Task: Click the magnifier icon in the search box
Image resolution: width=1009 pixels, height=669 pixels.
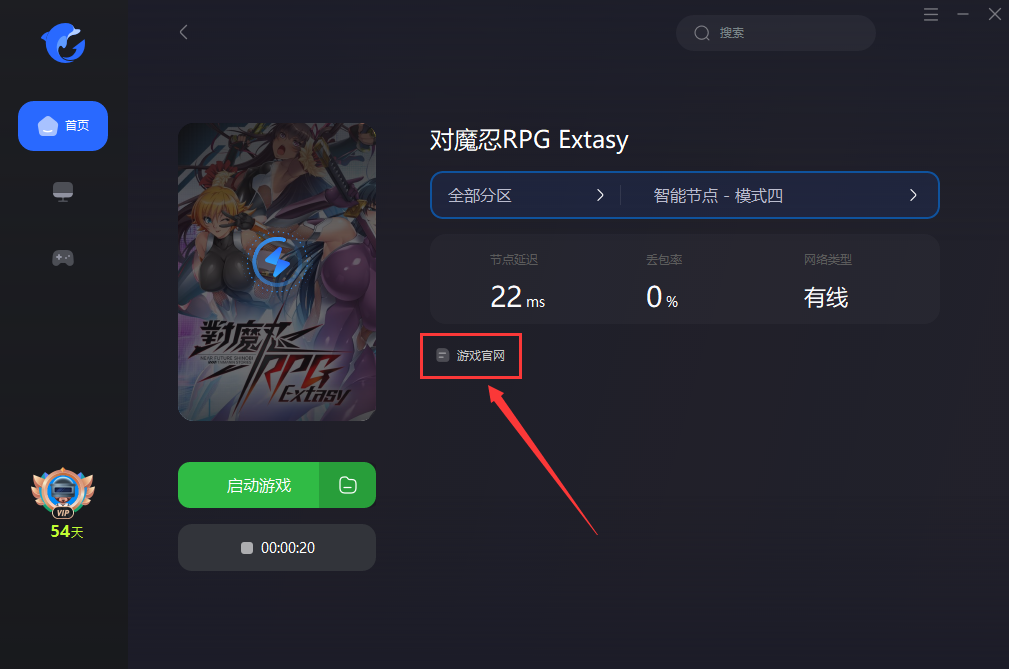Action: tap(702, 33)
